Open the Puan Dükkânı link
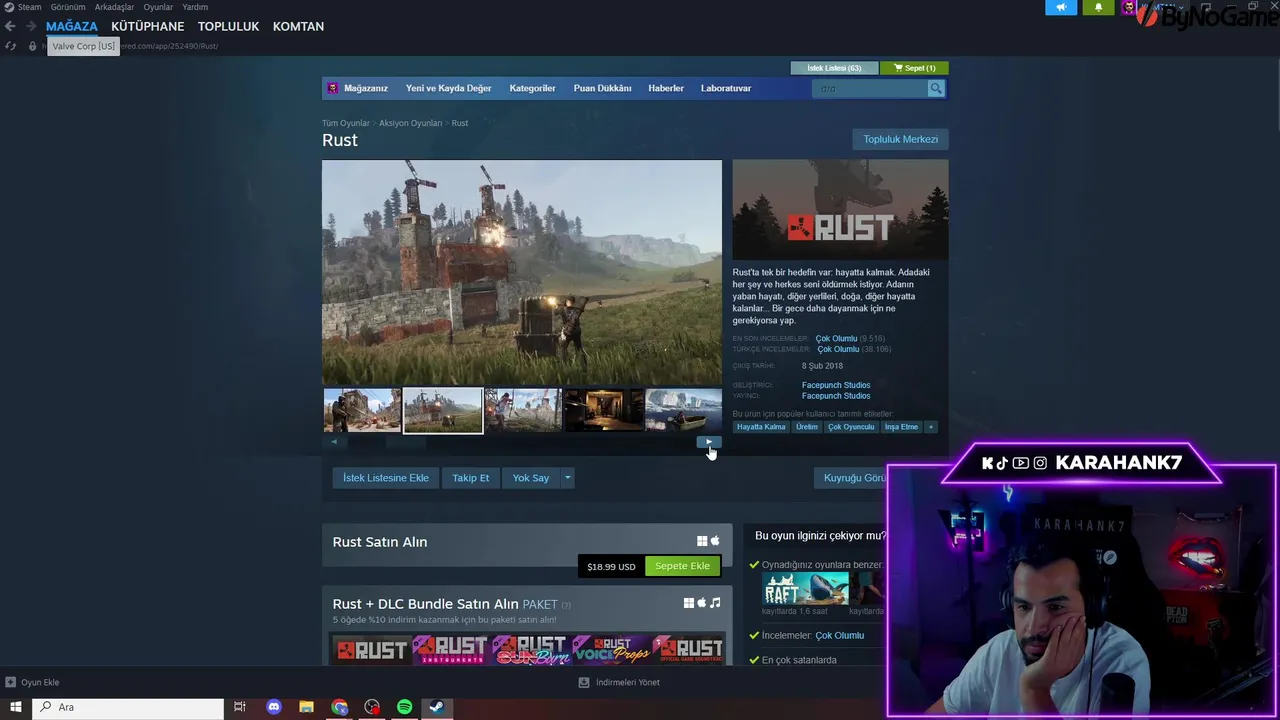1280x720 pixels. click(x=602, y=88)
